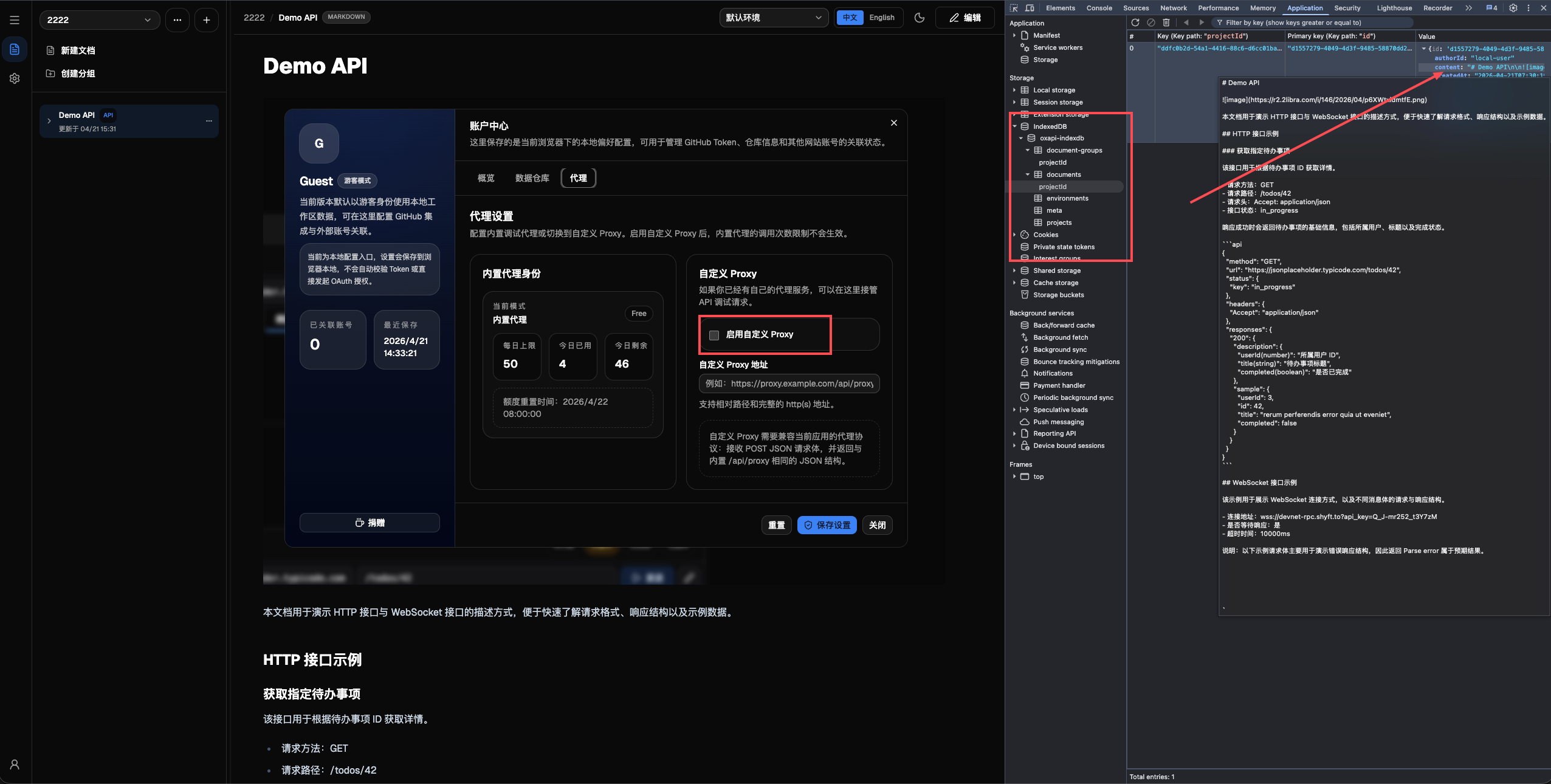Enable the 启用自定义 Proxy checkbox
Image resolution: width=1551 pixels, height=784 pixels.
[x=714, y=335]
